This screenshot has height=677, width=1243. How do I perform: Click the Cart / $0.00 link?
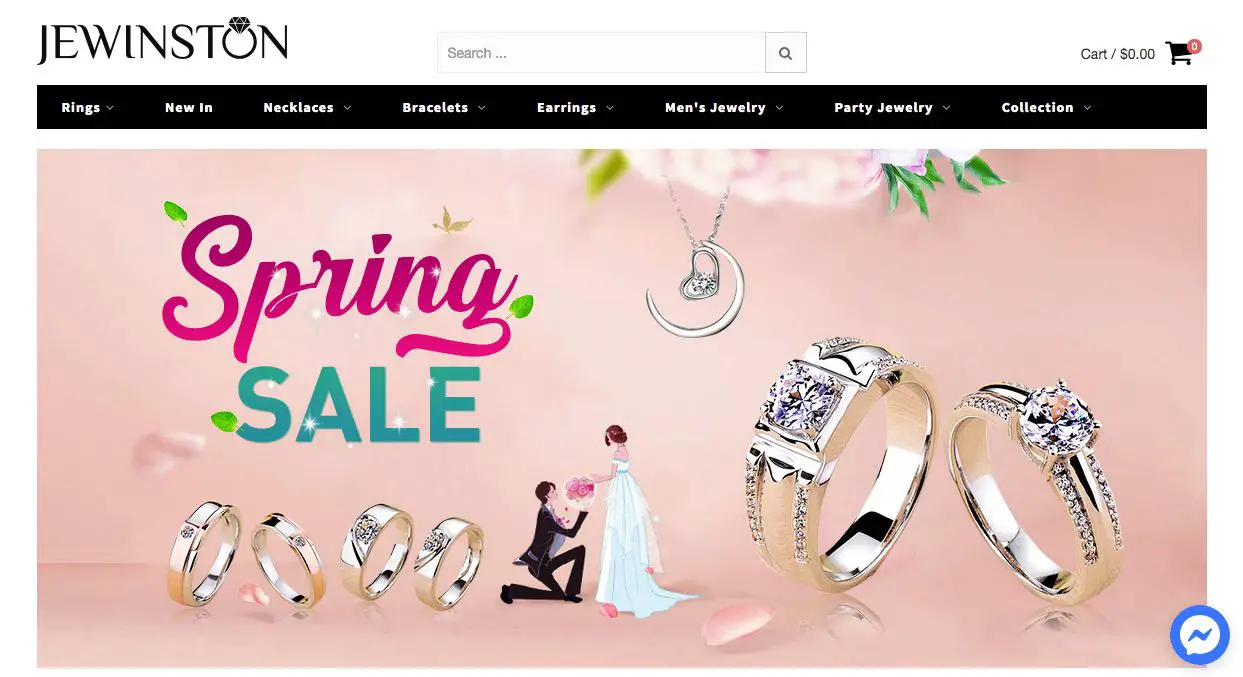point(1117,54)
